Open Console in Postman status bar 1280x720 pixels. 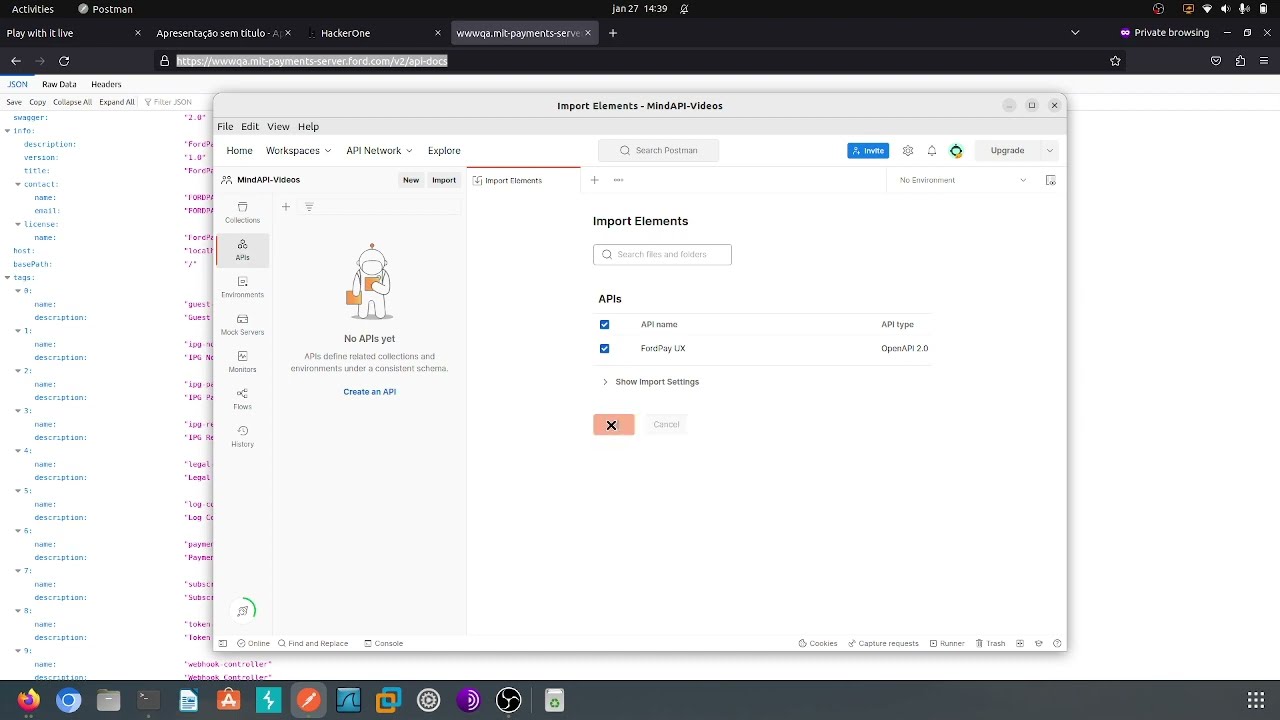coord(383,643)
